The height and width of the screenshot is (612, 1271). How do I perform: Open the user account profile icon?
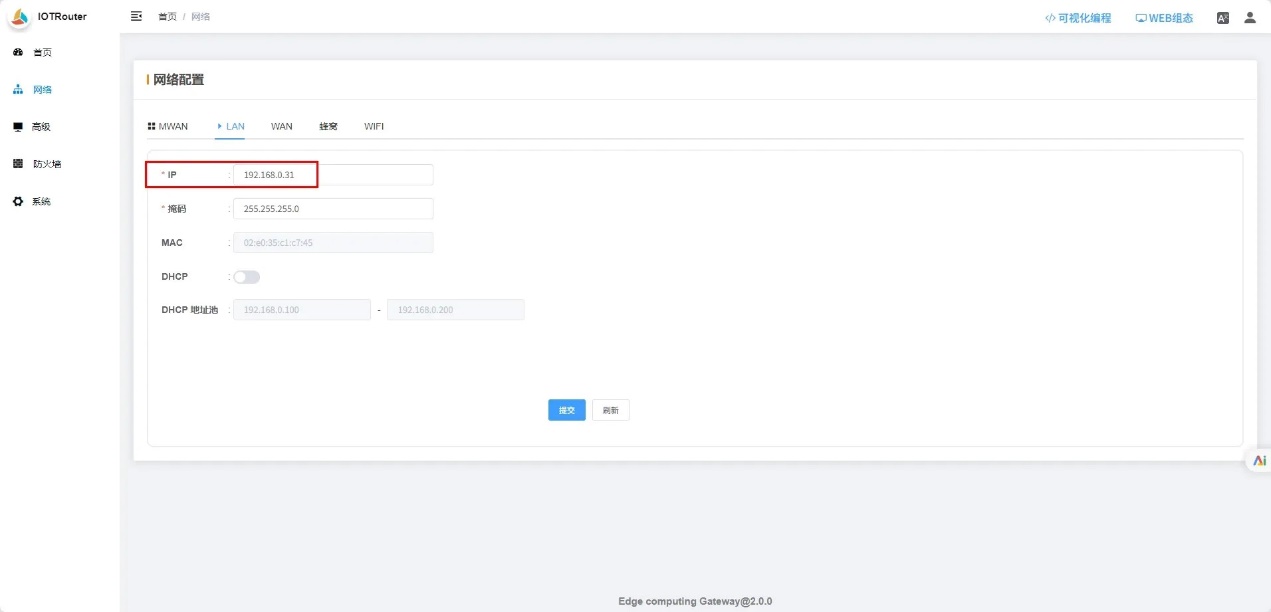(1249, 18)
